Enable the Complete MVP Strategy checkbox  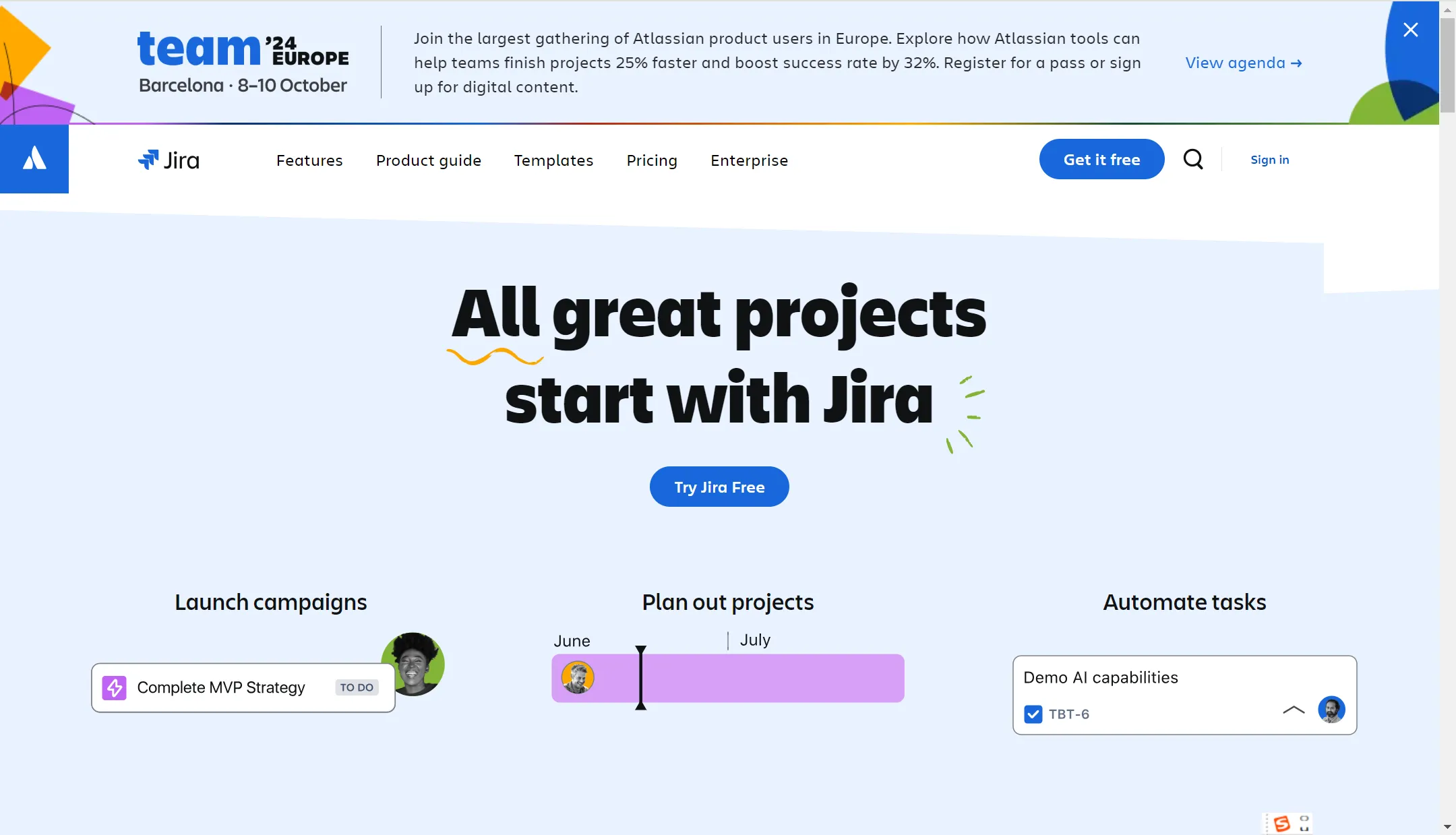(115, 687)
